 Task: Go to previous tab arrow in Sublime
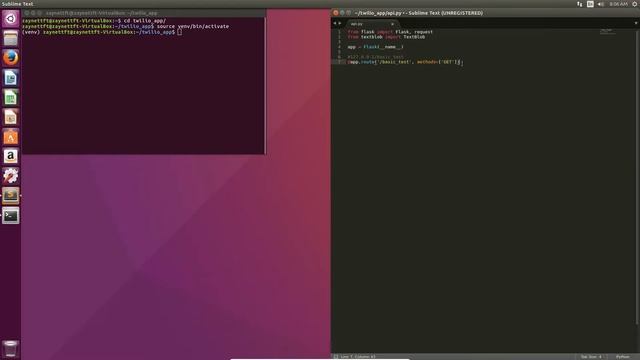coord(335,23)
